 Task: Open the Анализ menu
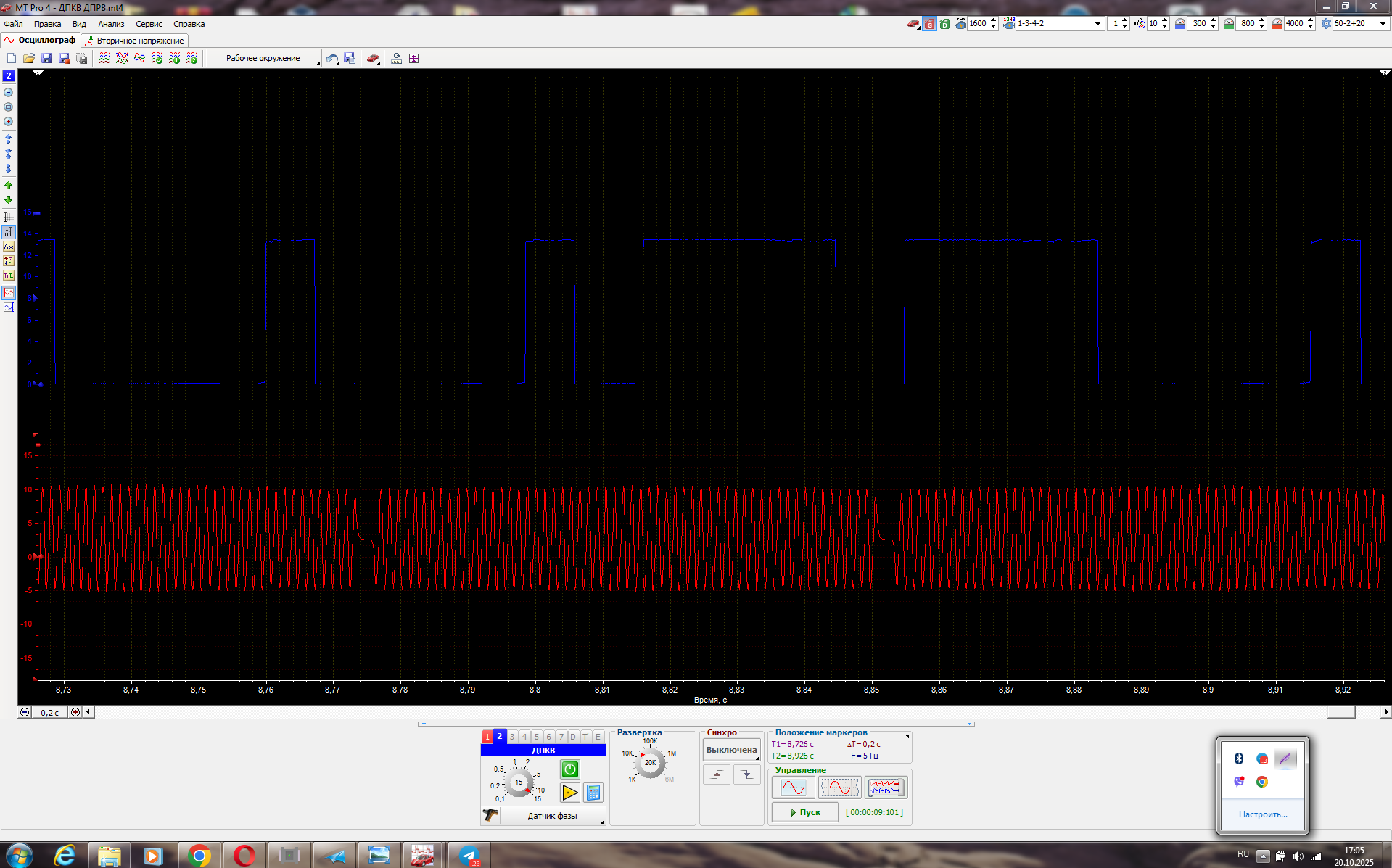coord(111,24)
